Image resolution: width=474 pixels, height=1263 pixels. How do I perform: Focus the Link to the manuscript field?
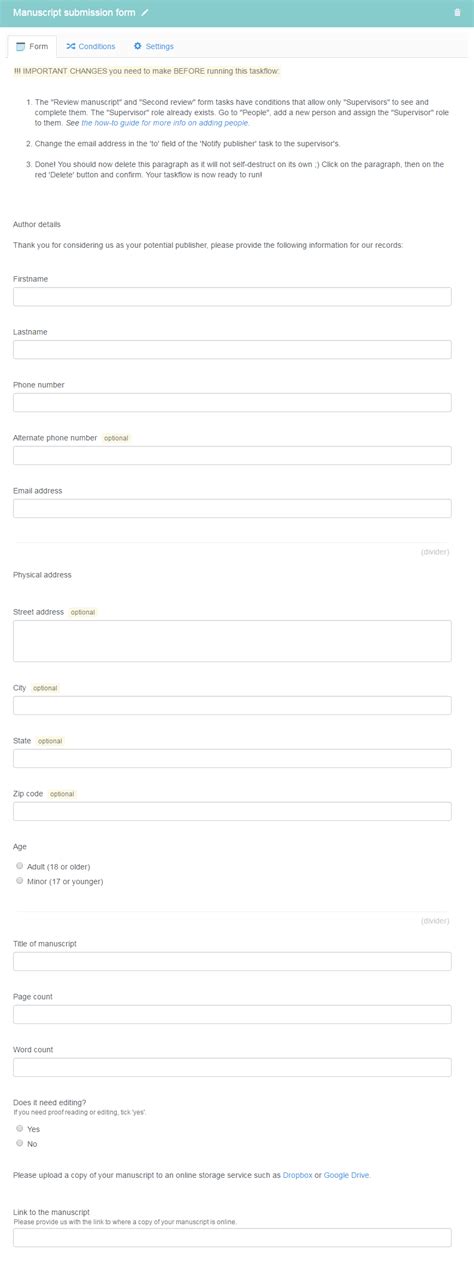232,1237
